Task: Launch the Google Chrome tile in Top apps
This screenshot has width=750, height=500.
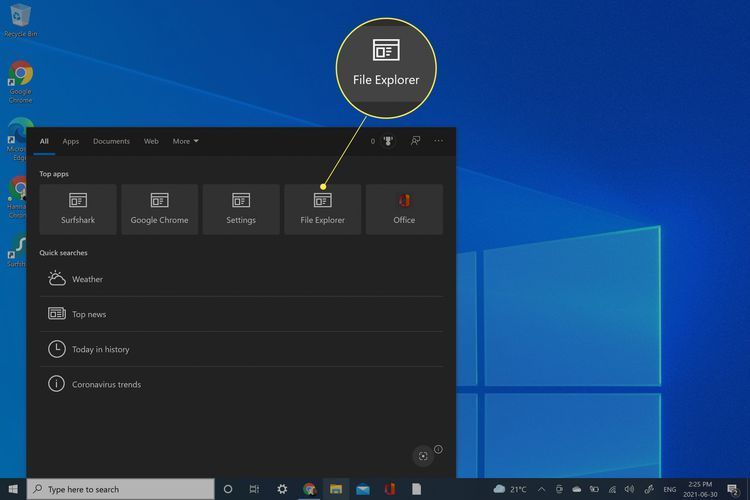Action: [159, 209]
